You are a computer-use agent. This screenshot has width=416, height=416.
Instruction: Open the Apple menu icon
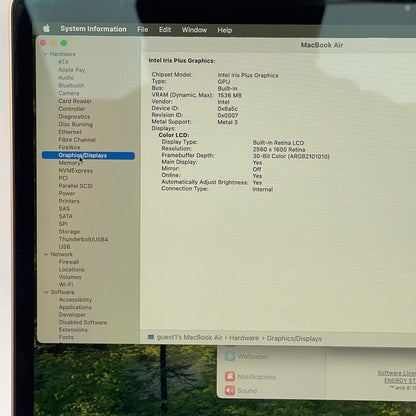coord(47,28)
